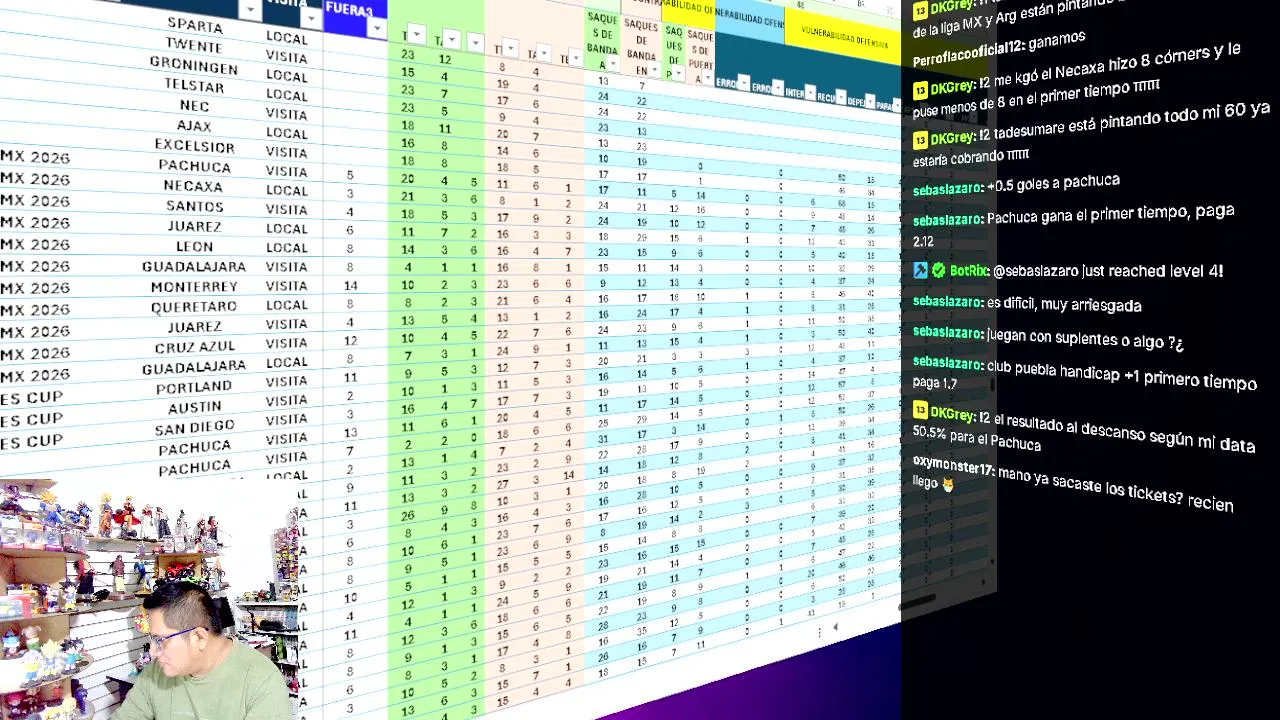Open the streamer webcam overlay
The width and height of the screenshot is (1280, 720).
coord(150,600)
